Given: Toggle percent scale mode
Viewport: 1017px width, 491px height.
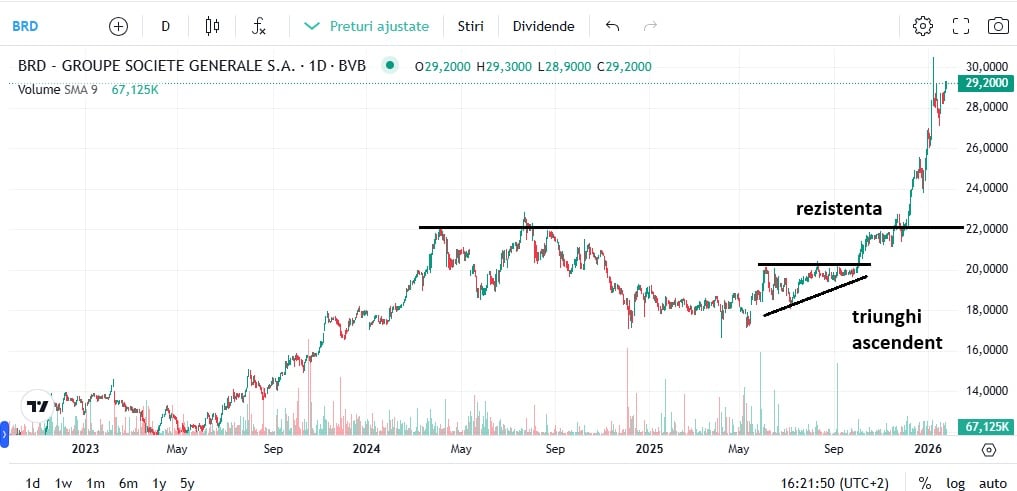Looking at the screenshot, I should [x=925, y=483].
